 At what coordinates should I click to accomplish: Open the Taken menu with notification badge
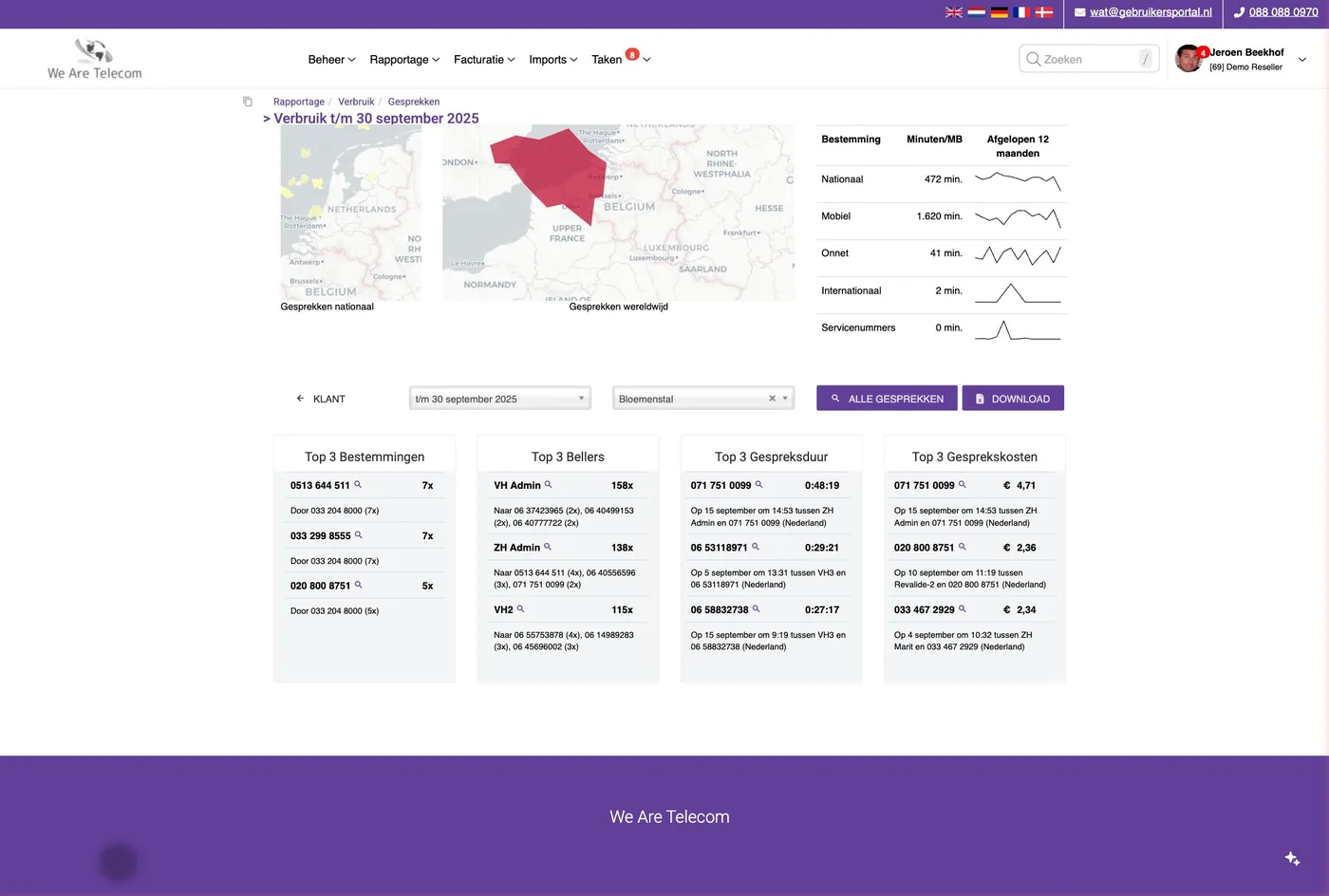click(621, 59)
